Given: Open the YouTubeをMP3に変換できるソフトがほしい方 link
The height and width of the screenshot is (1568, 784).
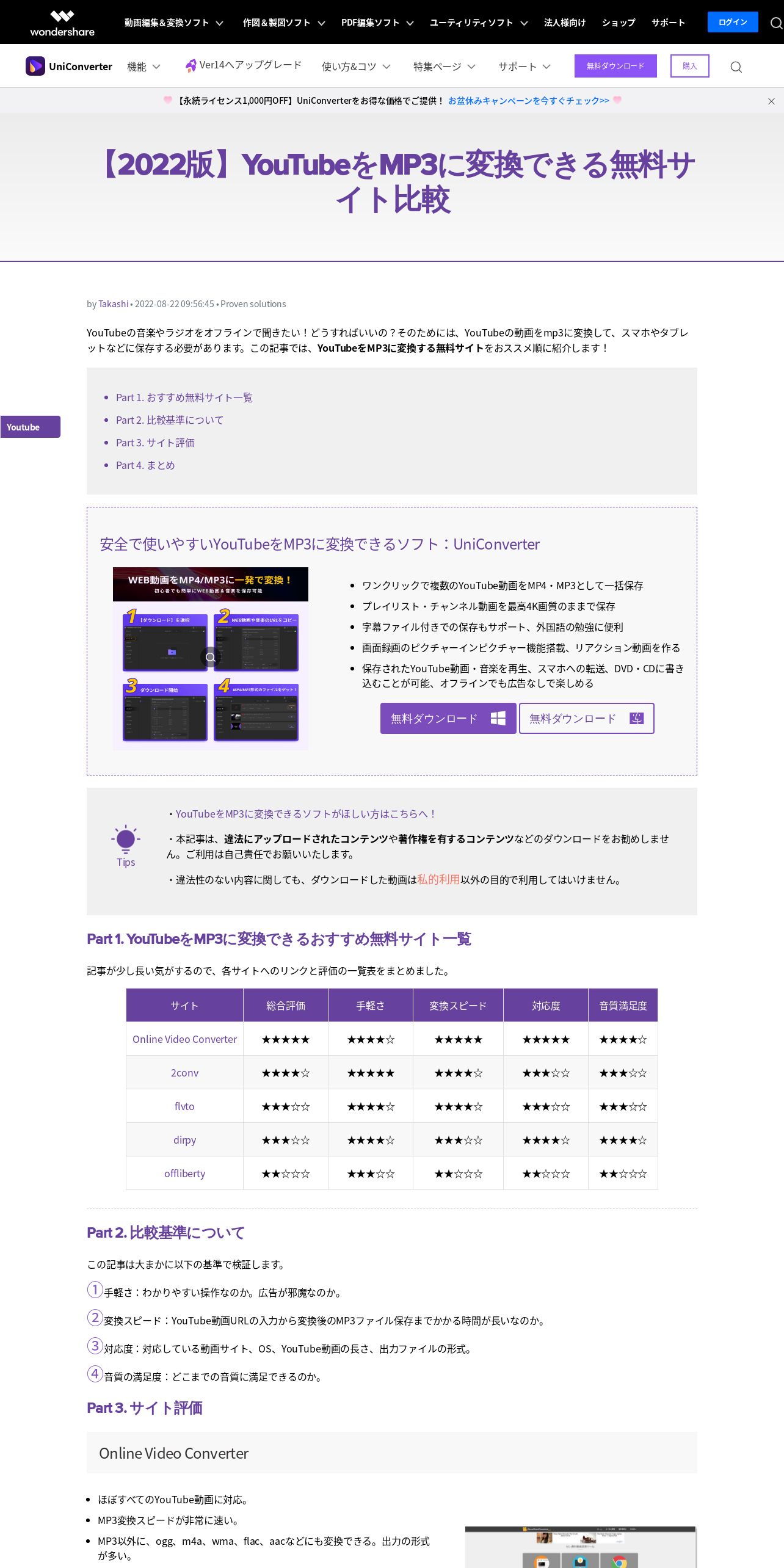Looking at the screenshot, I should [306, 814].
